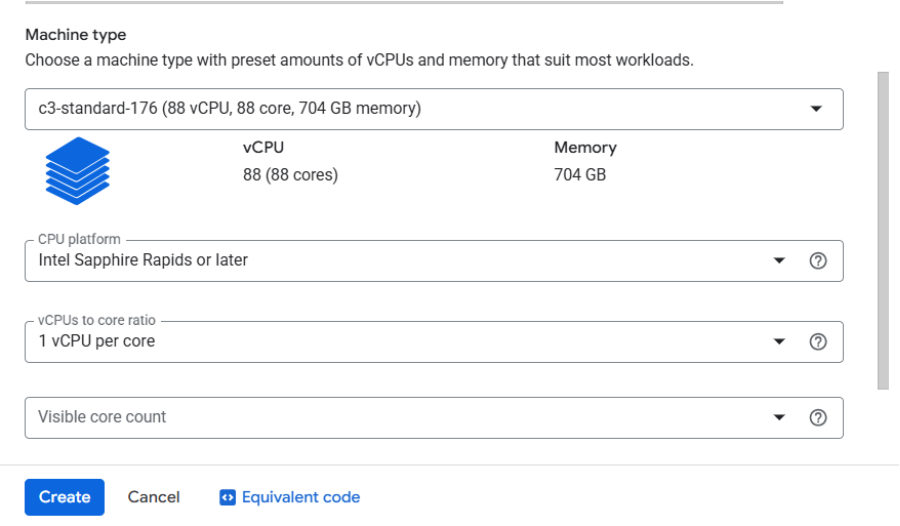The width and height of the screenshot is (900, 526).
Task: Click the Intel Sapphire Rapids or later field
Action: (x=143, y=260)
